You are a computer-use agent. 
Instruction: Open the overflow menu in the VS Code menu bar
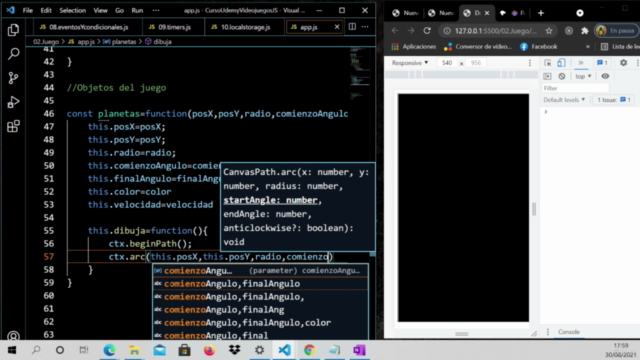click(156, 10)
